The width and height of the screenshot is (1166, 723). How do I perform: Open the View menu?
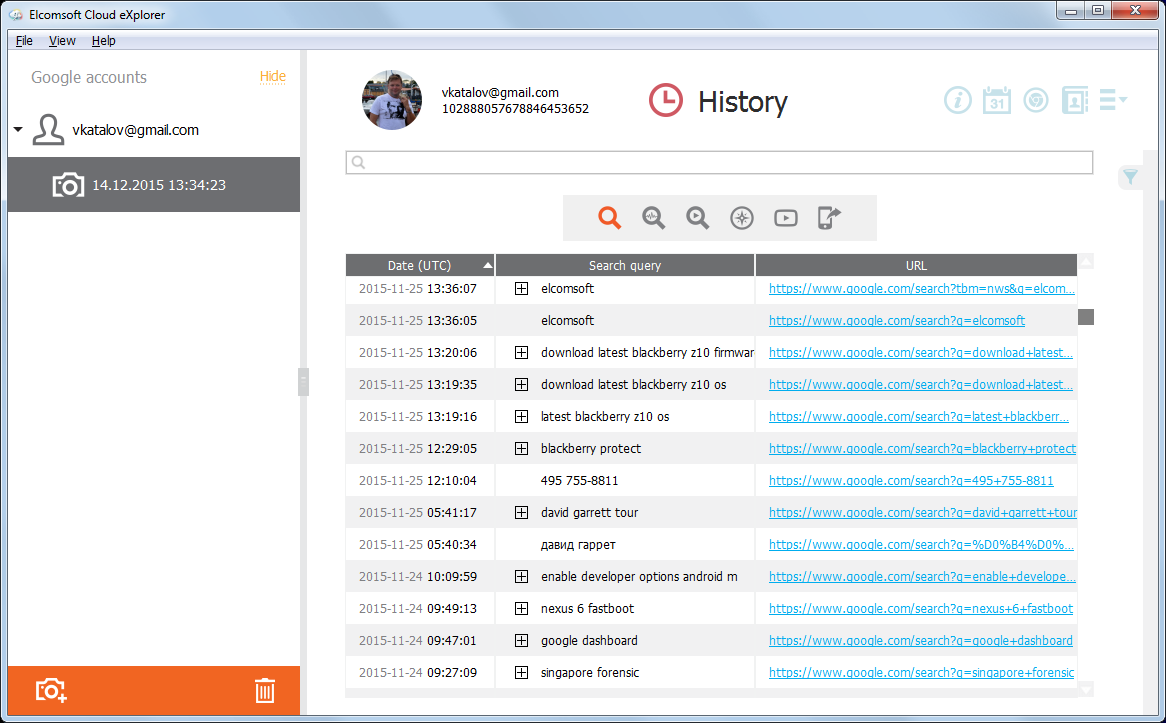point(61,40)
